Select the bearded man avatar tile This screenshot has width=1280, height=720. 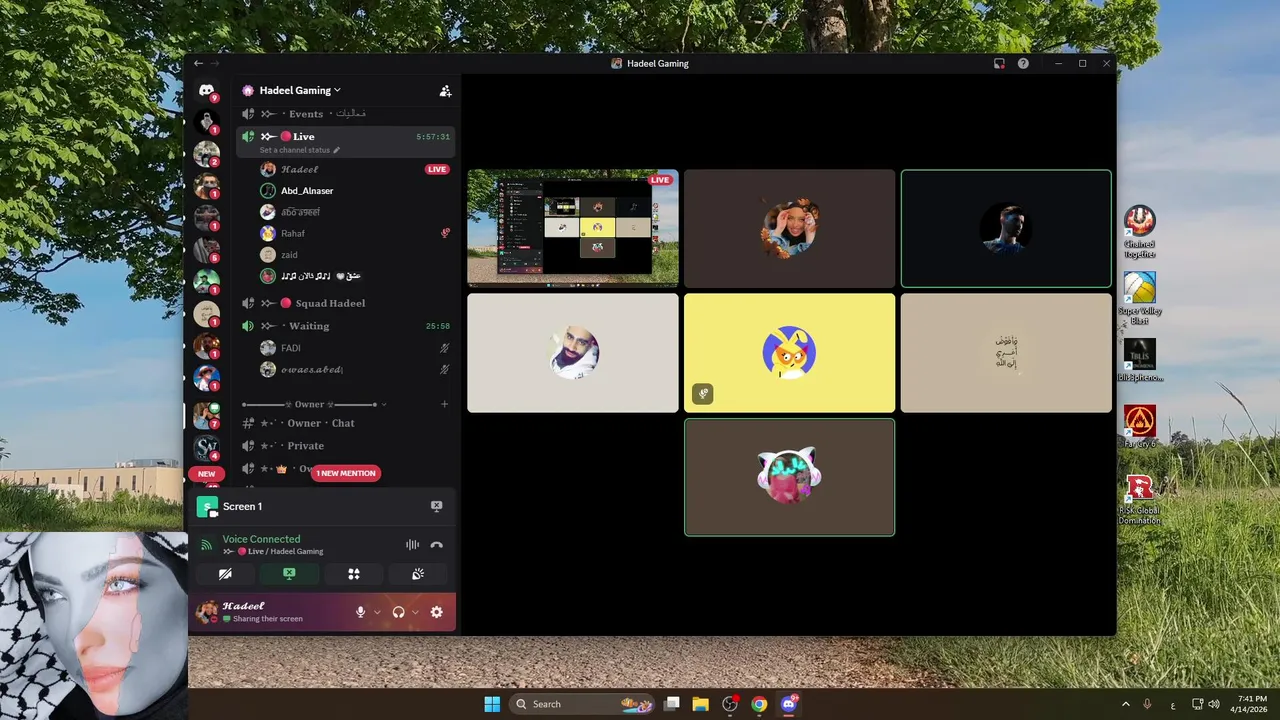click(573, 352)
